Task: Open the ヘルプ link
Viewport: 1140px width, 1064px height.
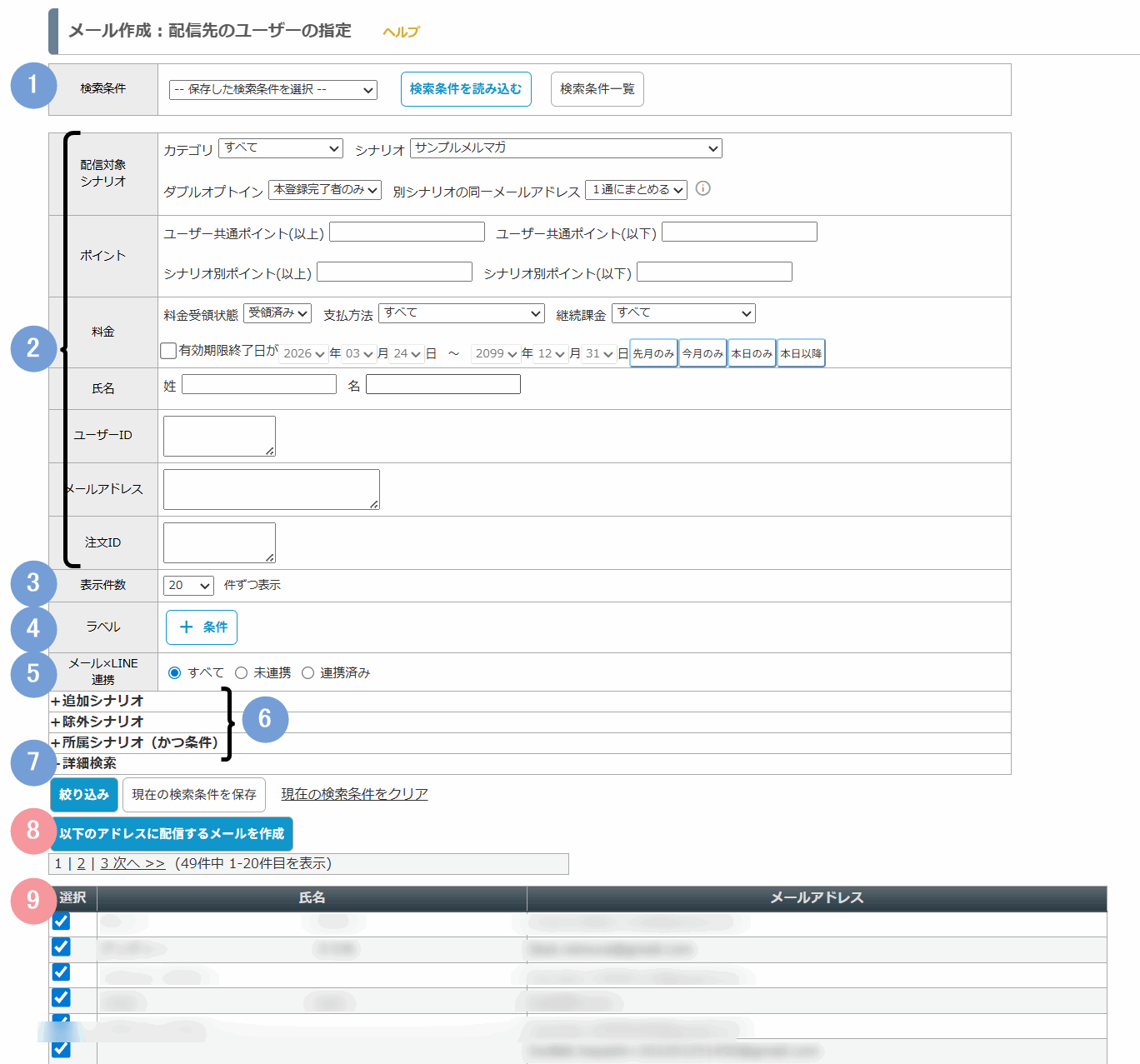Action: [x=401, y=32]
